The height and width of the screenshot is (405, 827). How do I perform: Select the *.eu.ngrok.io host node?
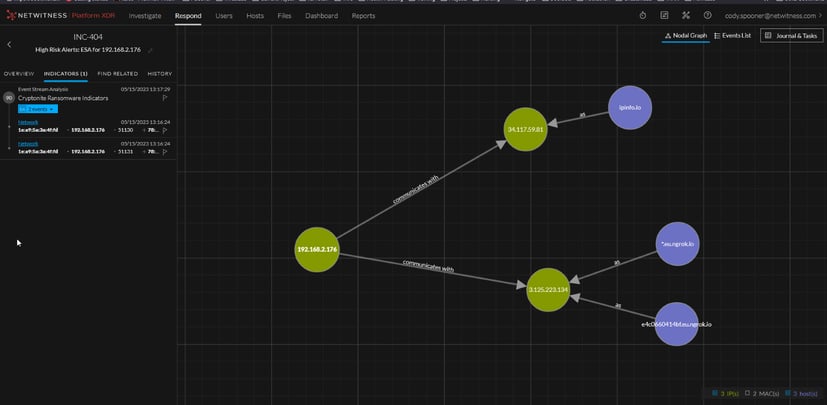(677, 244)
